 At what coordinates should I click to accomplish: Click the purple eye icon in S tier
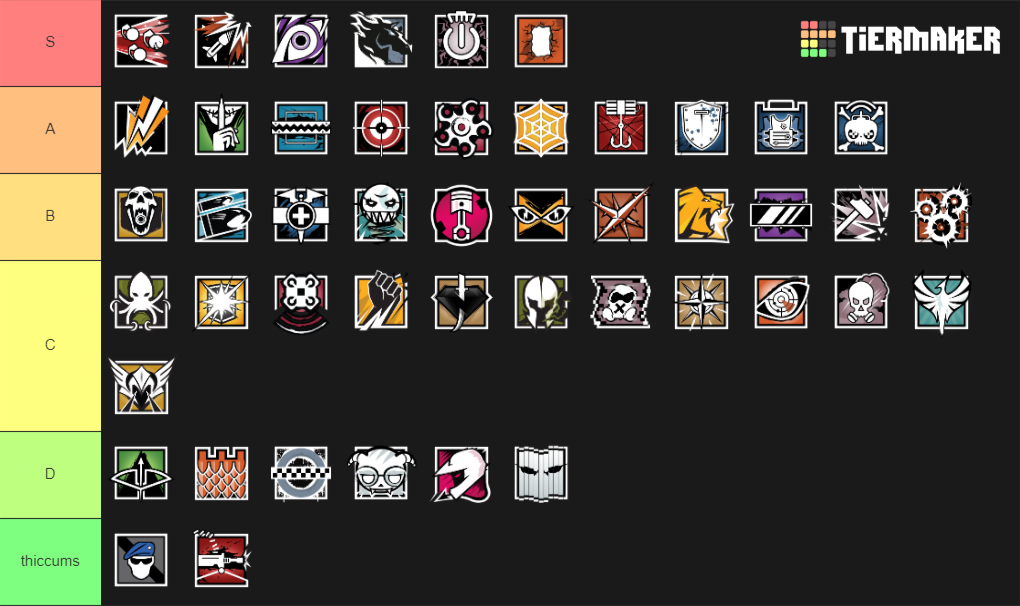click(301, 41)
